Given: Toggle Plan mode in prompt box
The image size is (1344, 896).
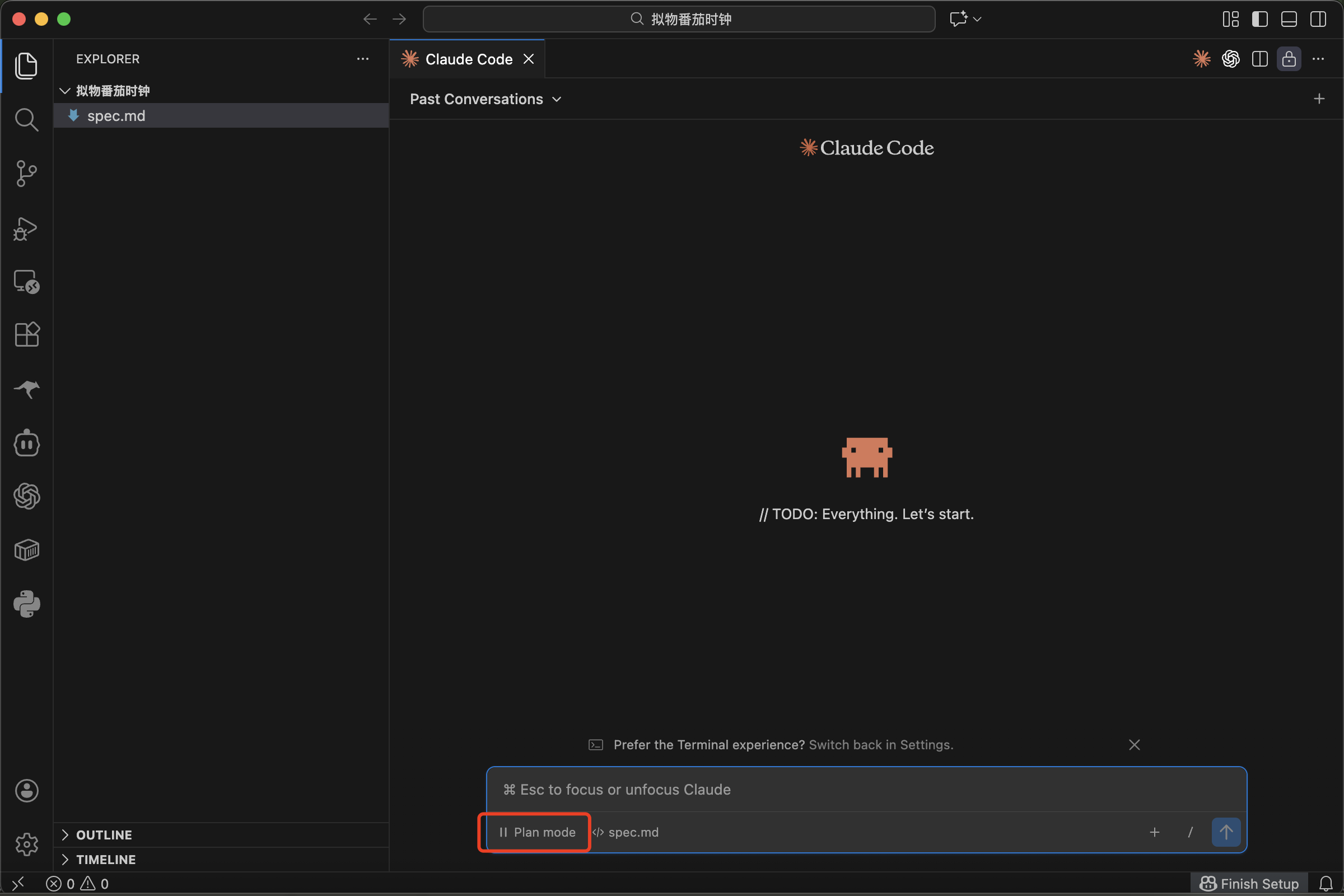Looking at the screenshot, I should [x=537, y=832].
